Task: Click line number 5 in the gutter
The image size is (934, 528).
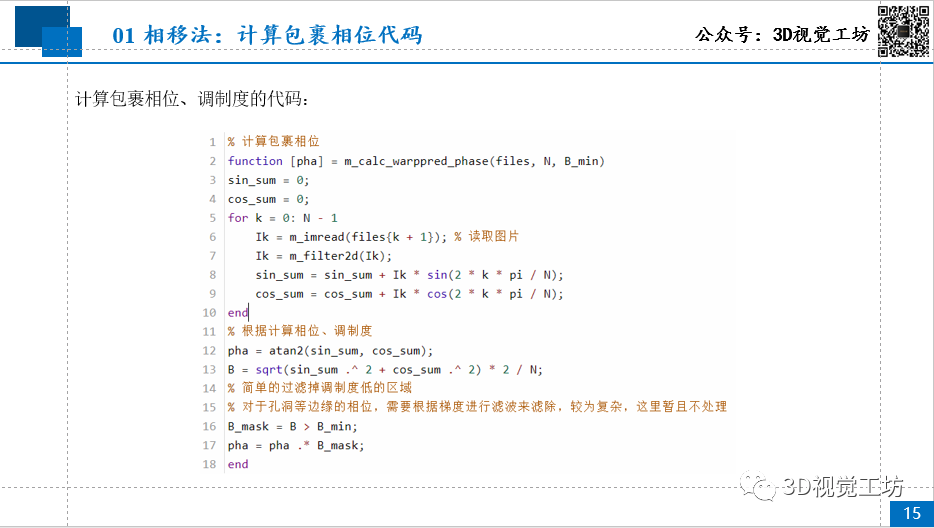Action: [213, 218]
